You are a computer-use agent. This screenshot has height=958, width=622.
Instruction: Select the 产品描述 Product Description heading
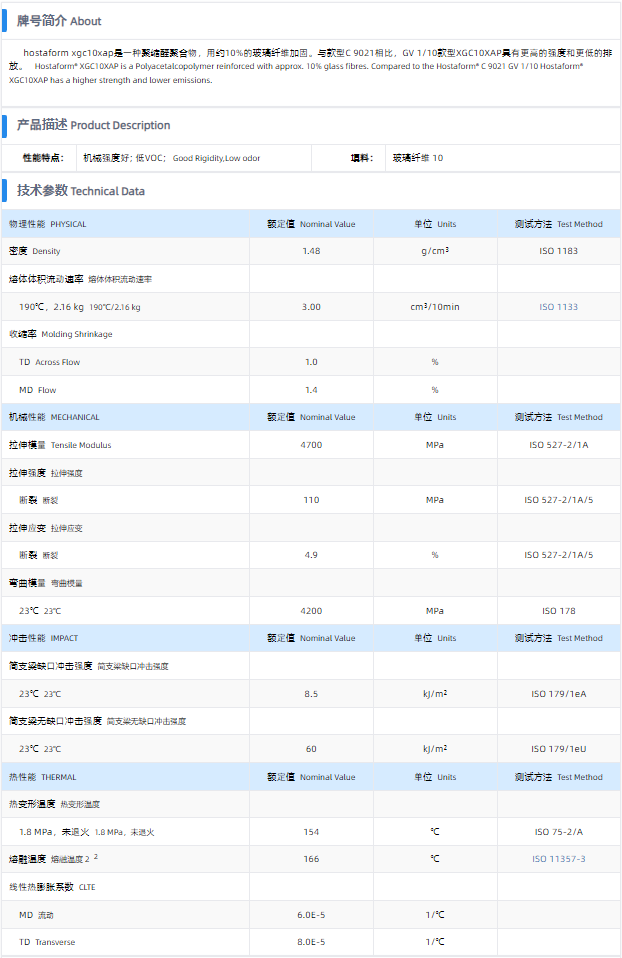tap(93, 125)
